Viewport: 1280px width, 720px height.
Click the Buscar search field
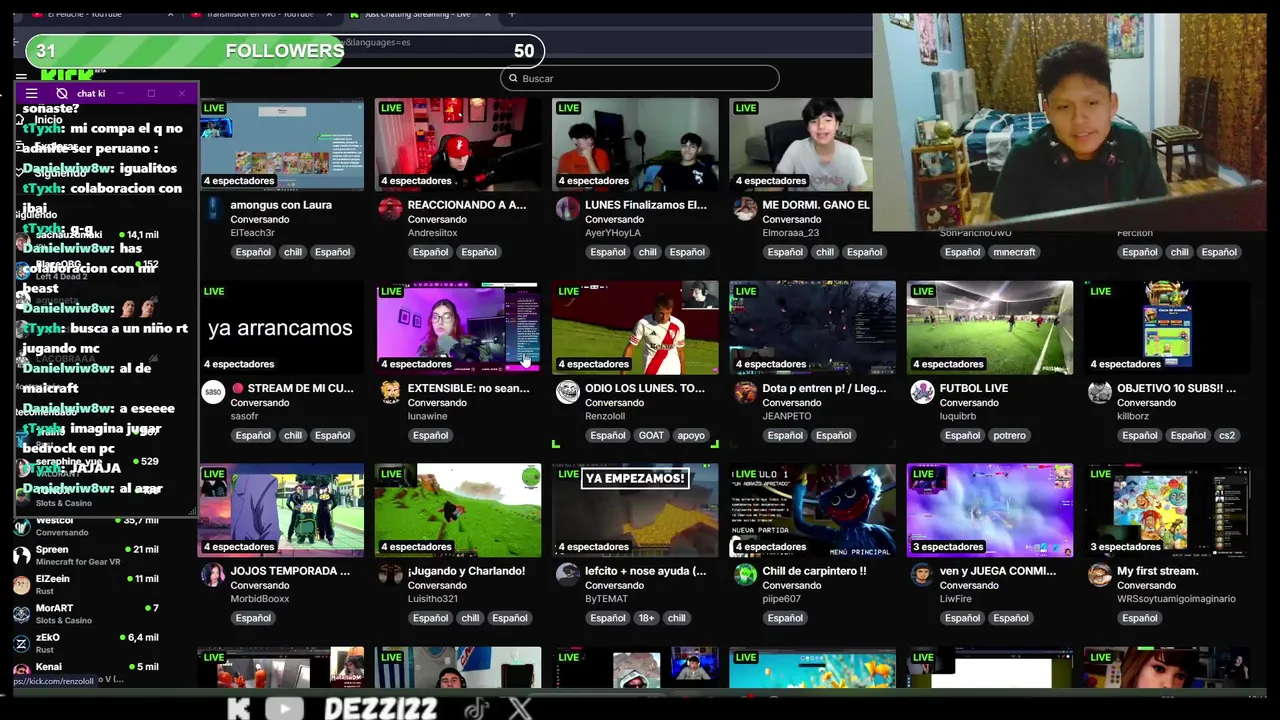[640, 78]
